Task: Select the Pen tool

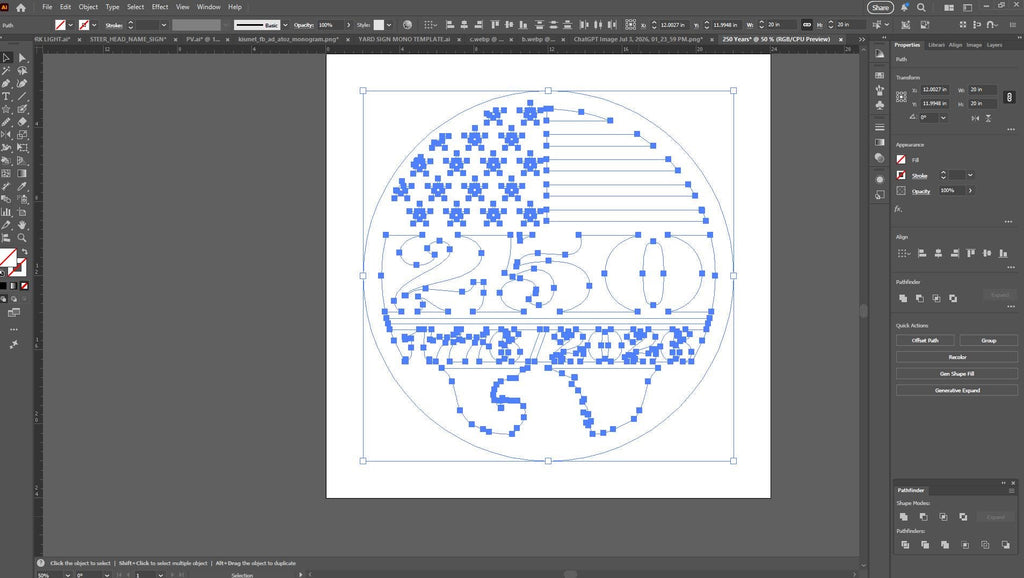Action: point(7,84)
